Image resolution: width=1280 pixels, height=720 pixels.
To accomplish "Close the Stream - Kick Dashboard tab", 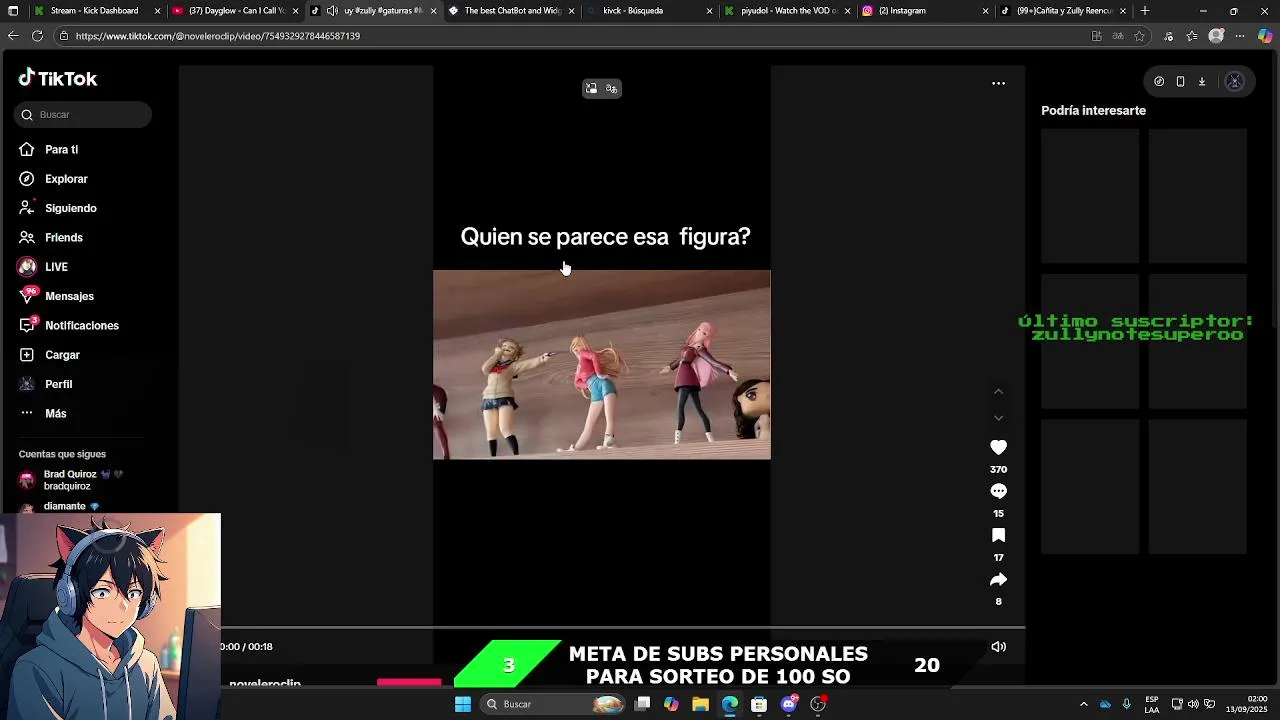I will pyautogui.click(x=157, y=11).
